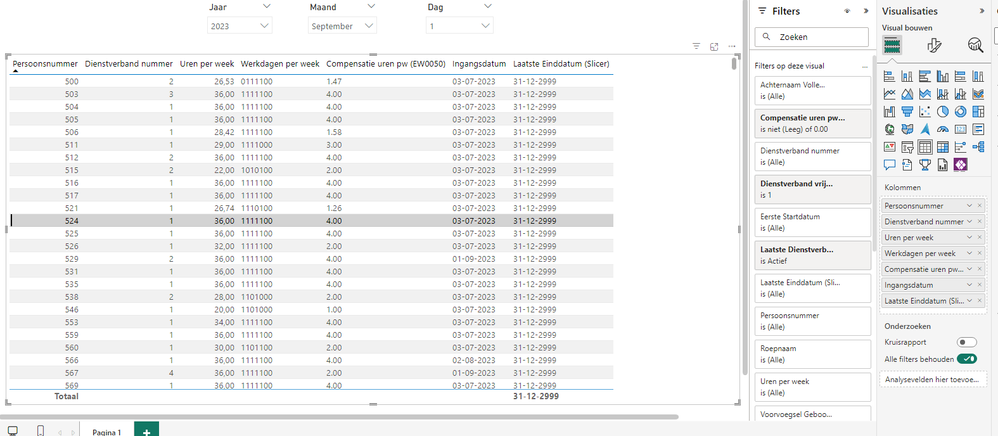Expand the Maand slicer header chevron

pyautogui.click(x=371, y=6)
